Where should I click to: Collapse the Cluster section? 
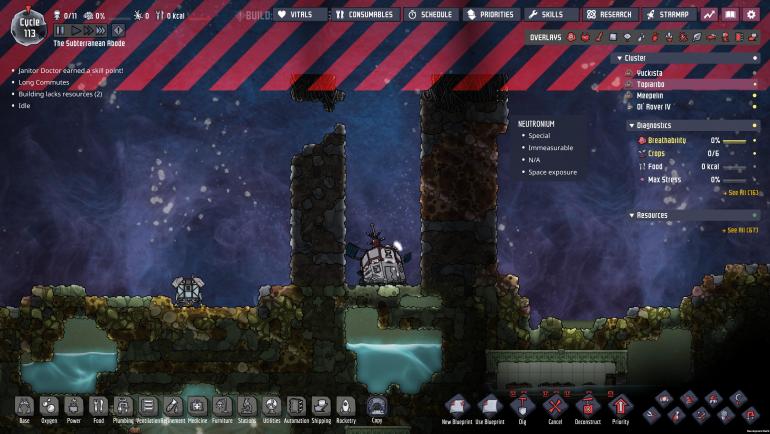pyautogui.click(x=619, y=58)
